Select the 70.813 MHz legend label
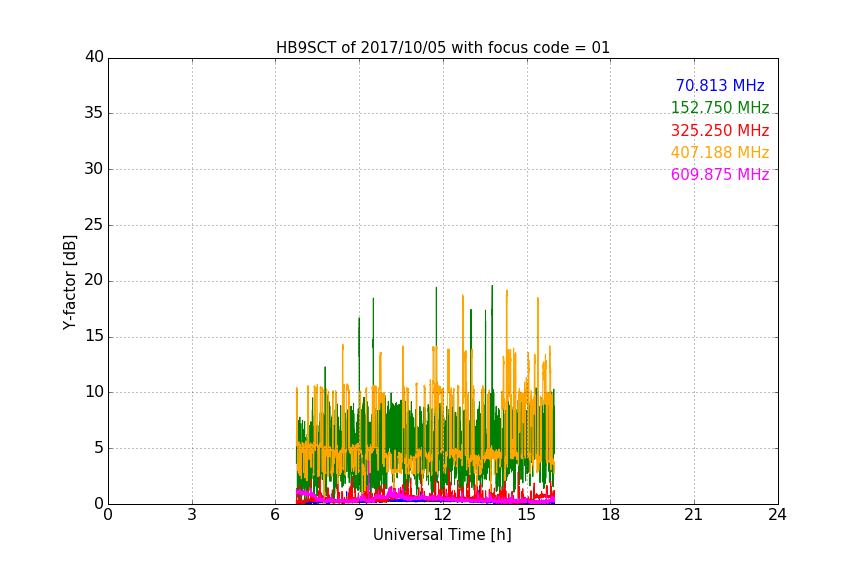Screen dimensions: 864x576 point(720,85)
